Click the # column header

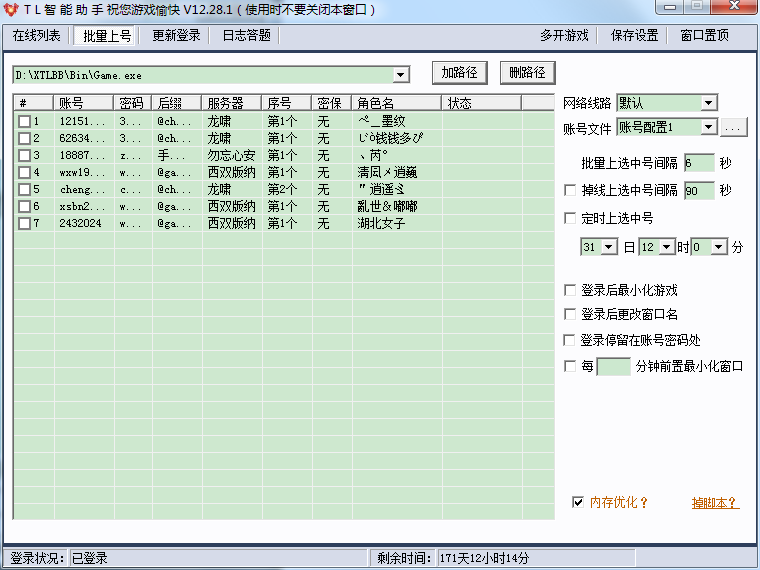[33, 103]
